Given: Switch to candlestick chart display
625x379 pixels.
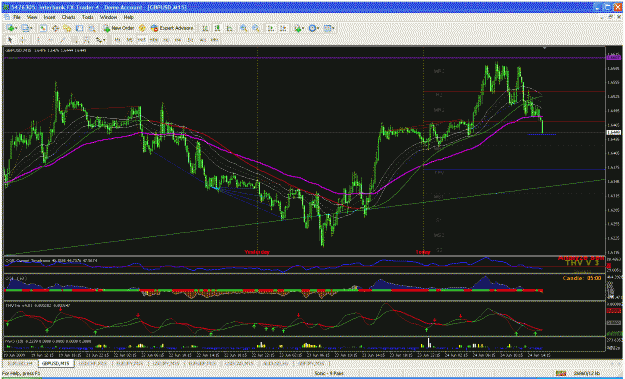Looking at the screenshot, I should (x=217, y=28).
